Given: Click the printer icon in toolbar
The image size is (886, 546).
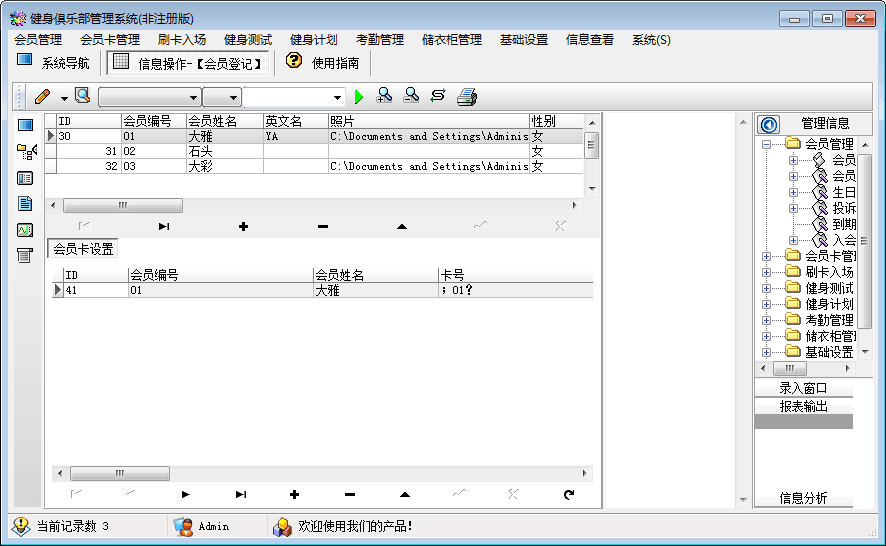Looking at the screenshot, I should tap(467, 97).
